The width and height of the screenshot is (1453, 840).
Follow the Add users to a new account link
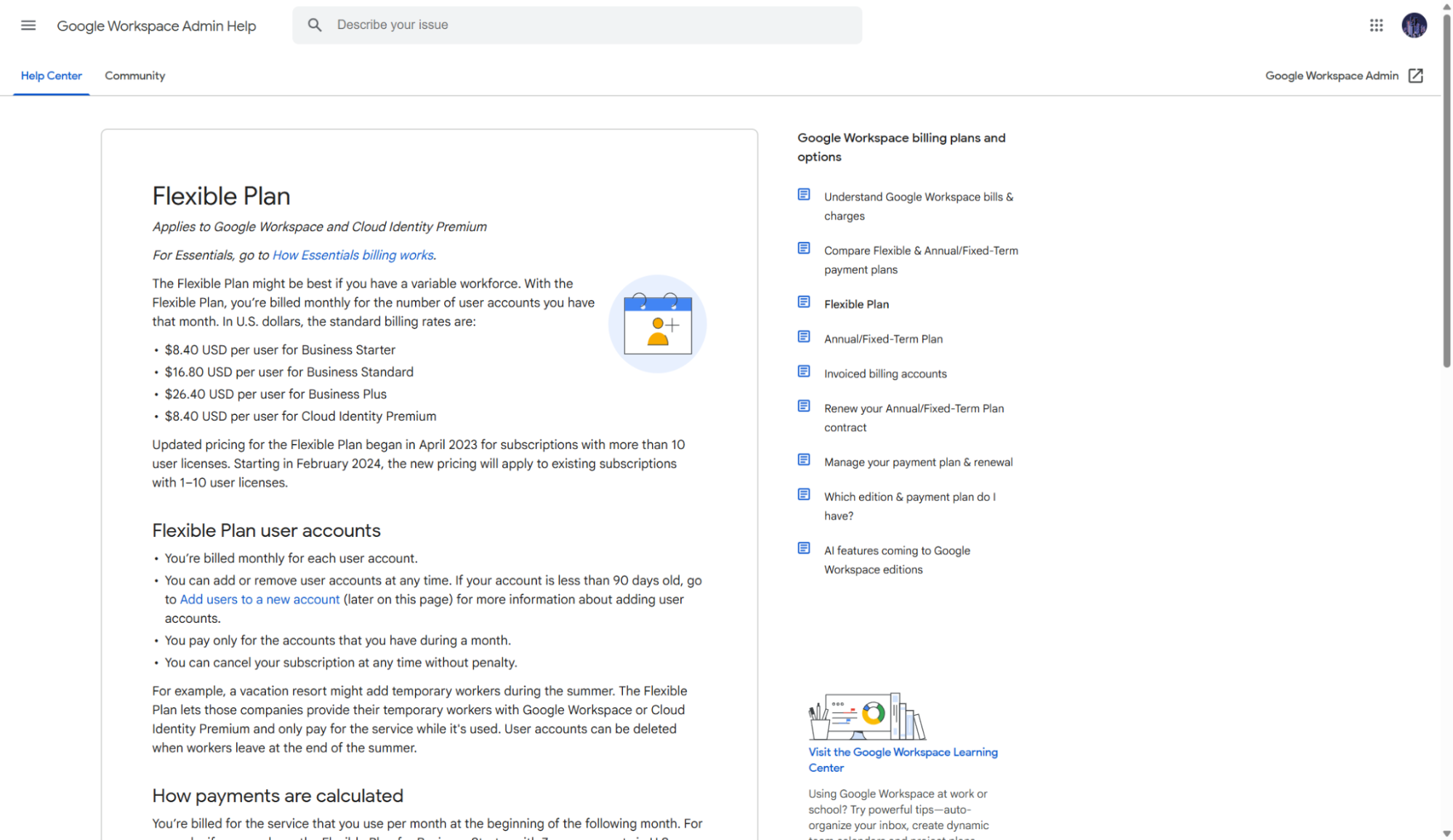click(259, 599)
